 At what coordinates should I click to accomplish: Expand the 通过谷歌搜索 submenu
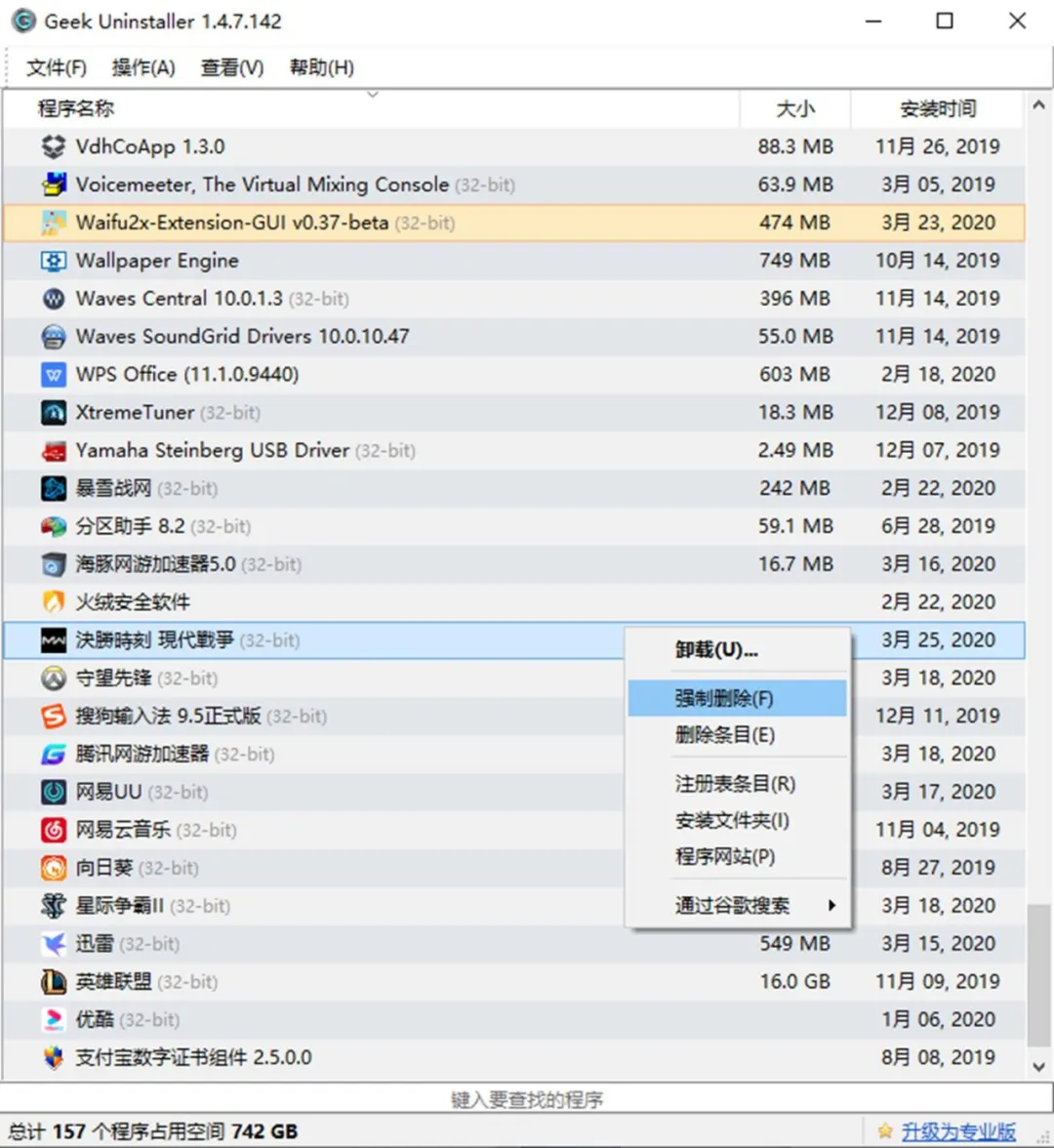[737, 906]
